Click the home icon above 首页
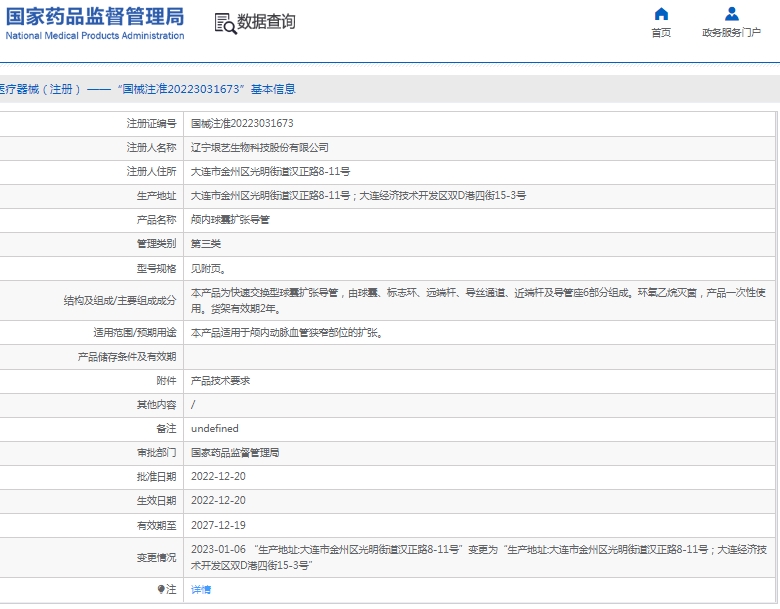The width and height of the screenshot is (780, 609). (661, 13)
